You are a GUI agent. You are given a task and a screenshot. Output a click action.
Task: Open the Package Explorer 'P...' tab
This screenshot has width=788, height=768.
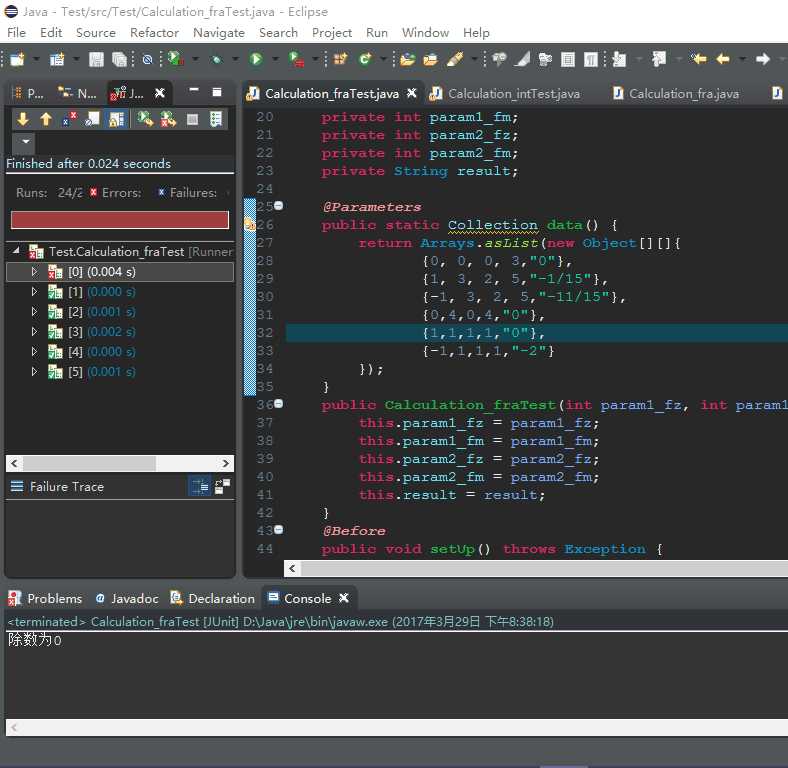point(28,93)
